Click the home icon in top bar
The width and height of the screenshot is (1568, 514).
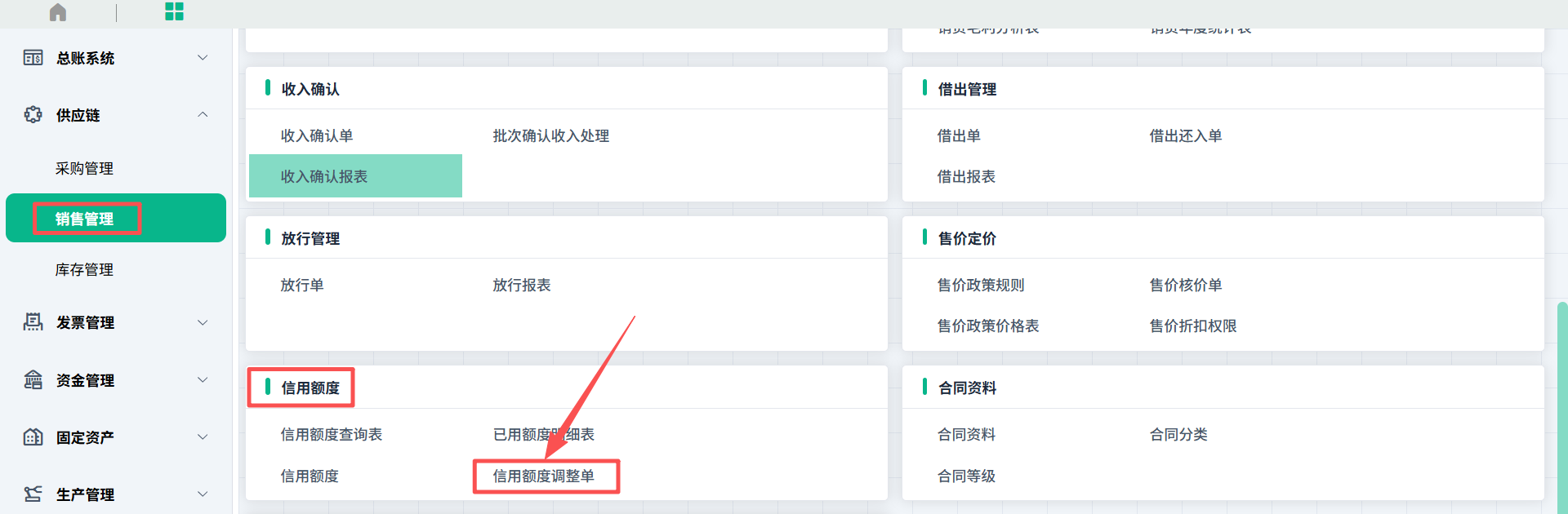58,12
